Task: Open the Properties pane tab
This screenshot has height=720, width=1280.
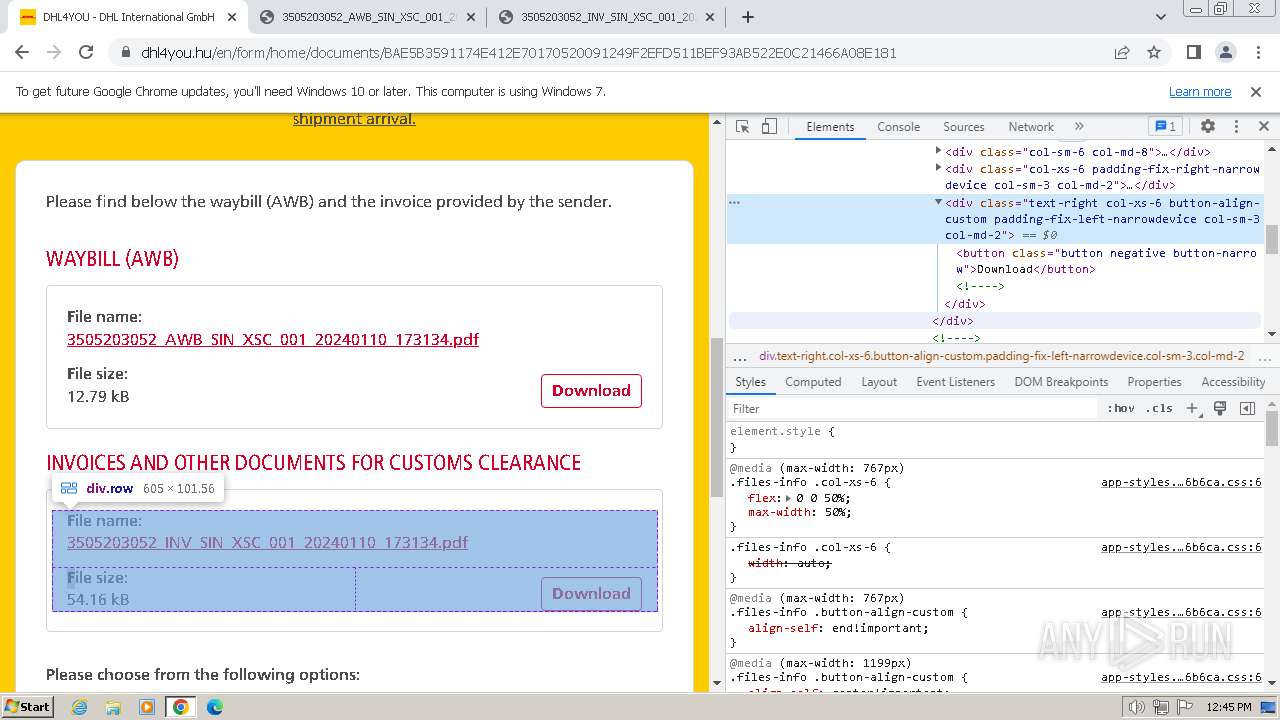Action: coord(1154,382)
